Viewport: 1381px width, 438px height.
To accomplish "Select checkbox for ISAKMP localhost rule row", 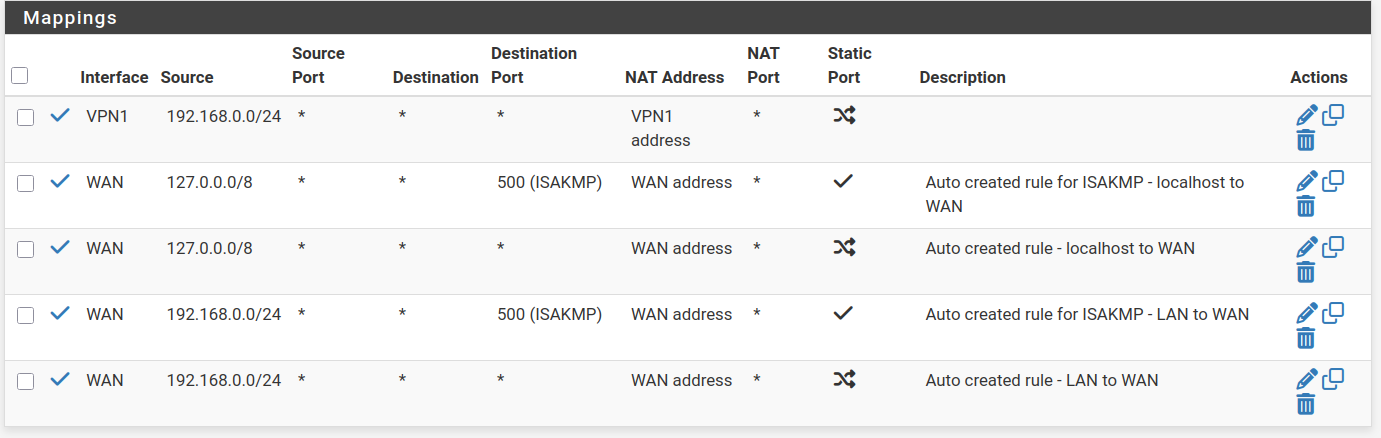I will click(x=26, y=183).
